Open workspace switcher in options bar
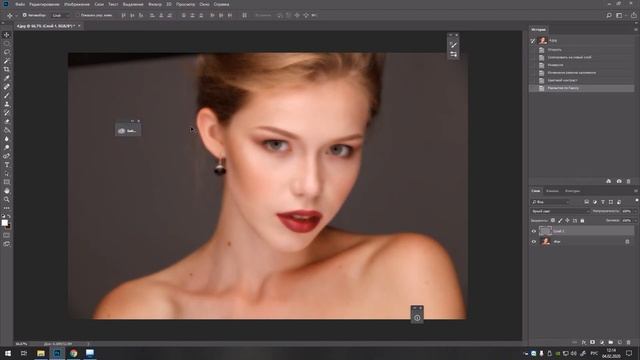 click(620, 15)
